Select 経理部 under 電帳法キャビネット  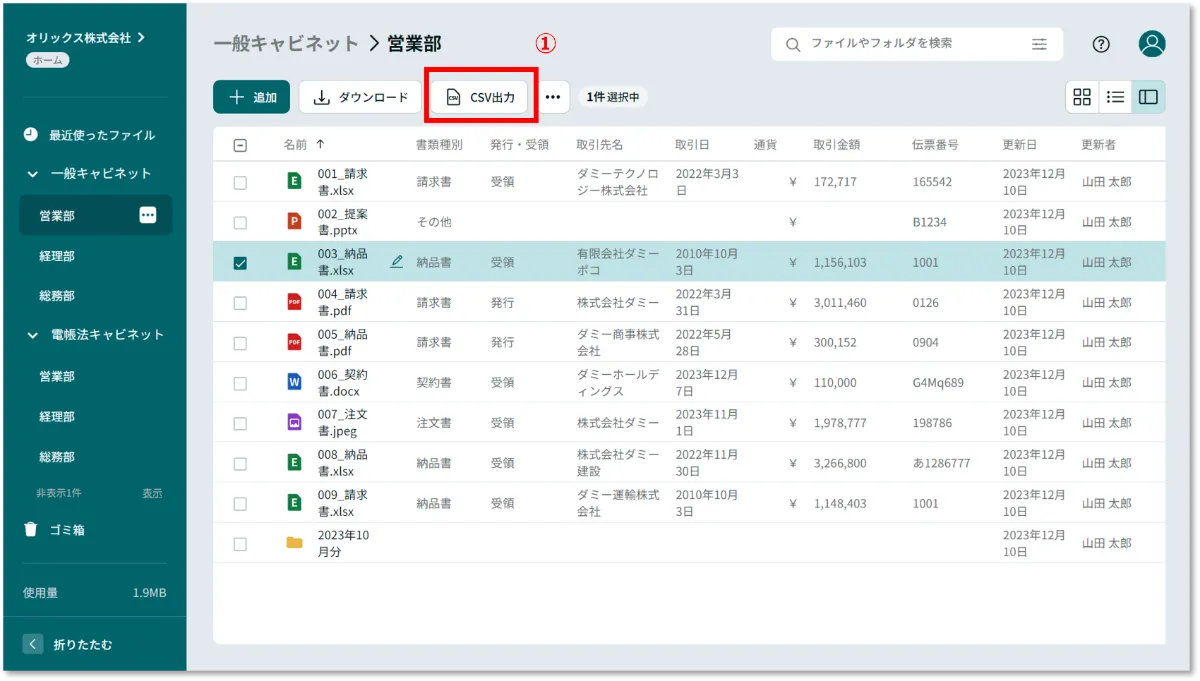(x=57, y=416)
